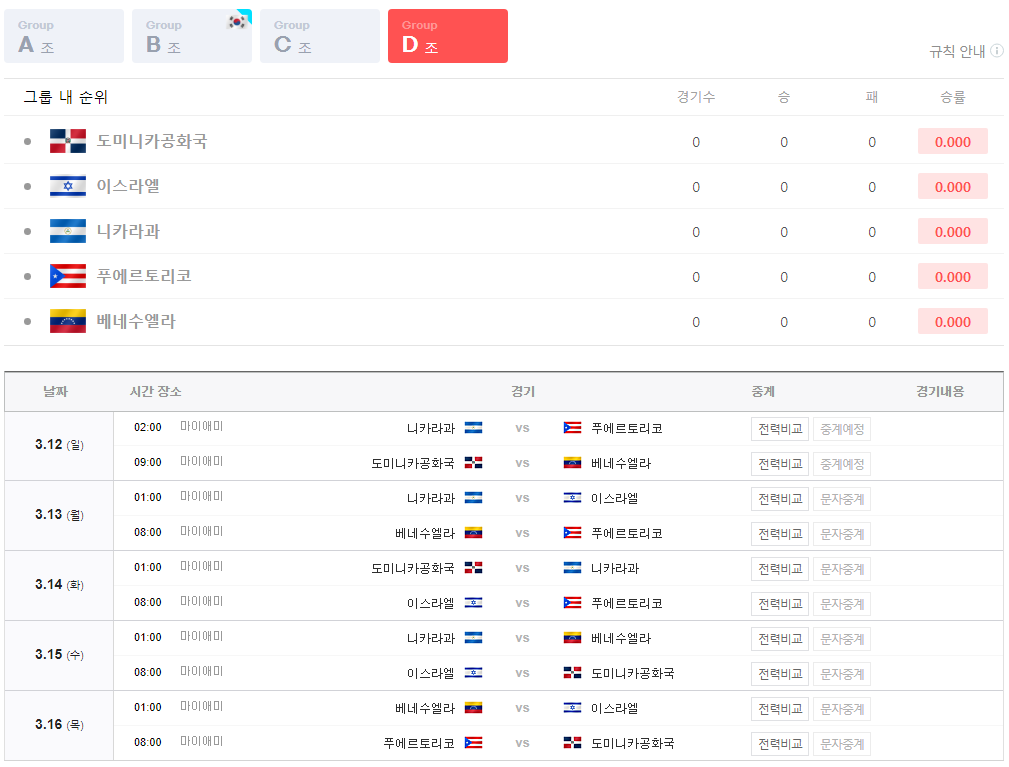The height and width of the screenshot is (767, 1009).
Task: Click Dominican flag in 3.15 08:00 match
Action: (x=572, y=673)
